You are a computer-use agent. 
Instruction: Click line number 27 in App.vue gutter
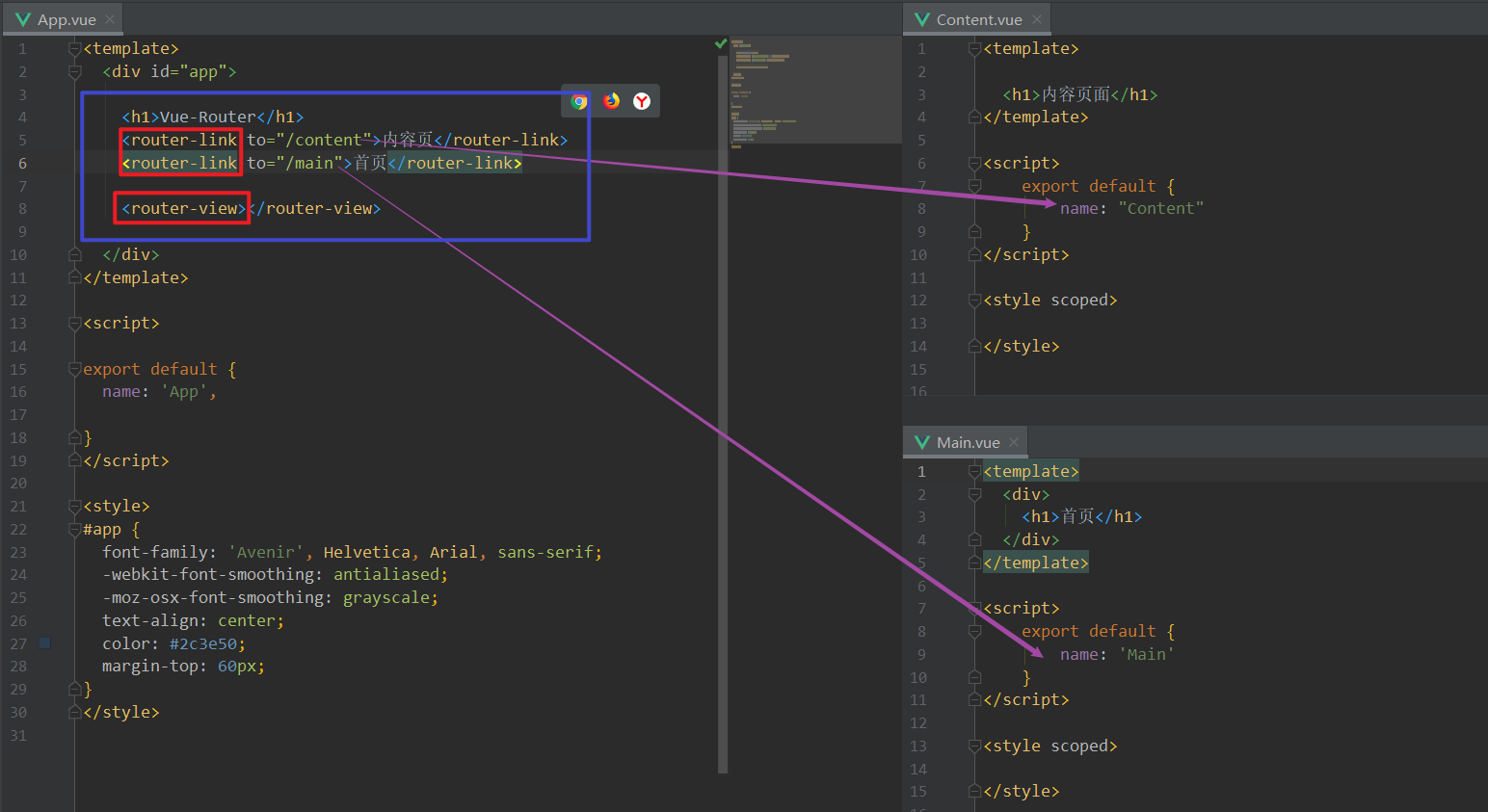(x=18, y=643)
